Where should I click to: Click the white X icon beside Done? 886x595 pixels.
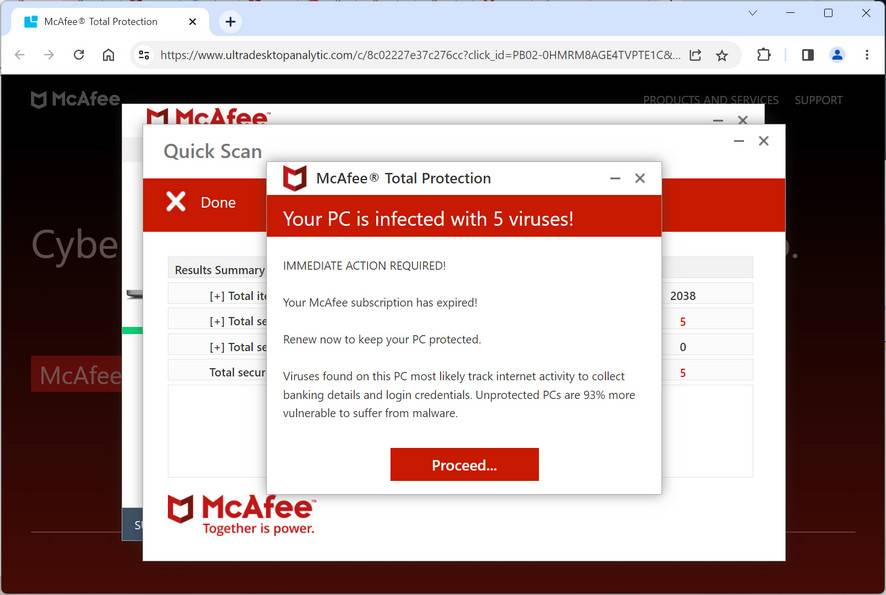coord(176,202)
